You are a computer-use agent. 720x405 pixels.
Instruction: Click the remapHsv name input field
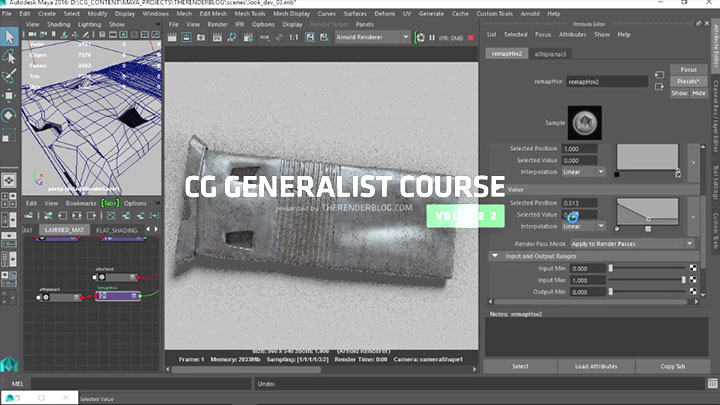pyautogui.click(x=607, y=82)
